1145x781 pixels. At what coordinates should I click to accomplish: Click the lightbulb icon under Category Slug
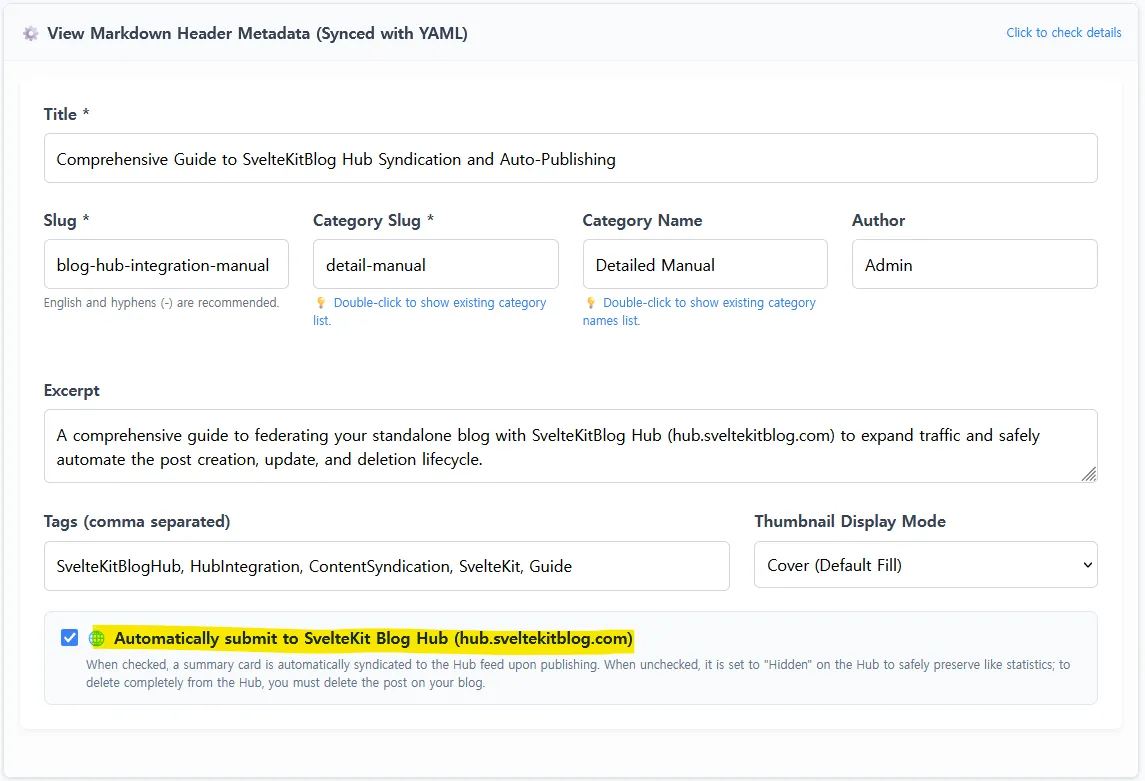tap(321, 302)
